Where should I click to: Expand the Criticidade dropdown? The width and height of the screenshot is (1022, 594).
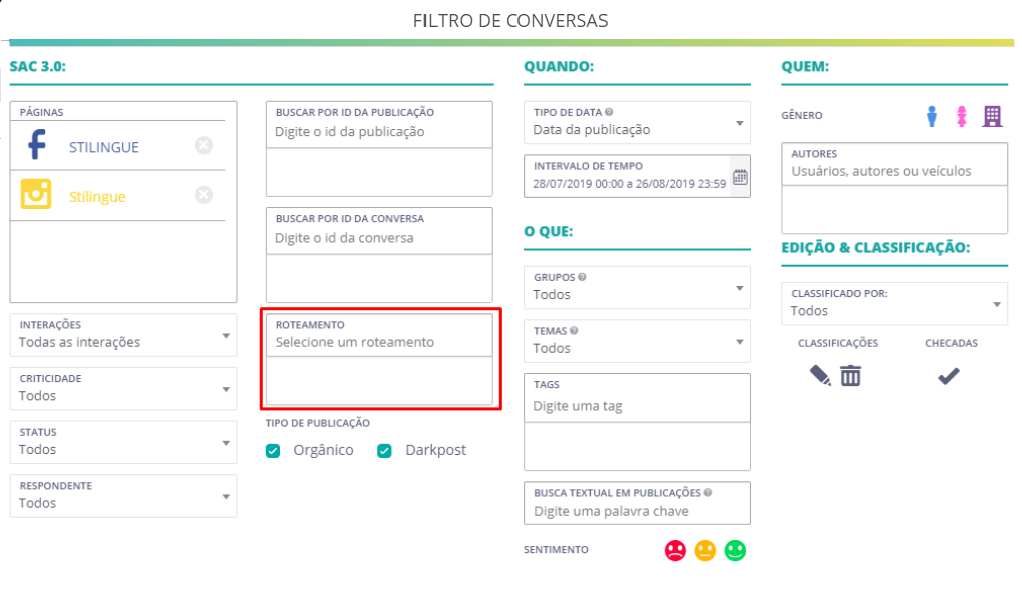click(x=123, y=389)
